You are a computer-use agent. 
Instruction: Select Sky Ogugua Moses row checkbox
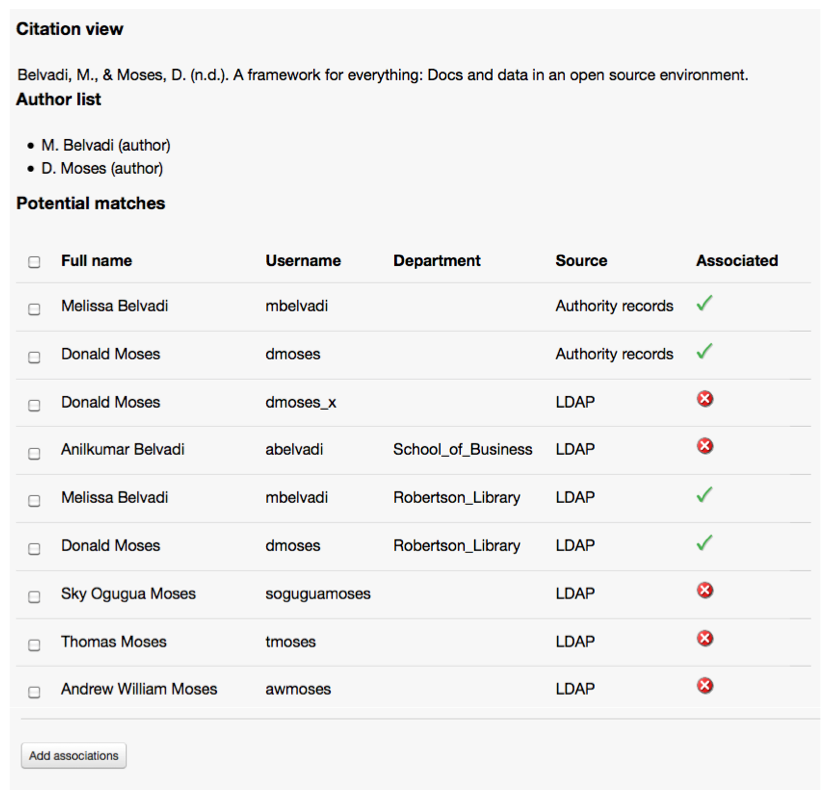tap(34, 597)
